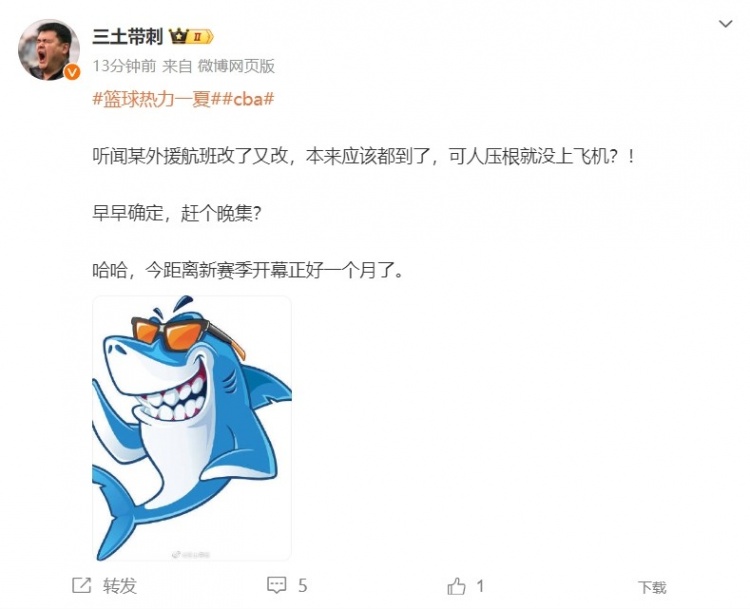Click the gold crown membership badge

pos(191,36)
